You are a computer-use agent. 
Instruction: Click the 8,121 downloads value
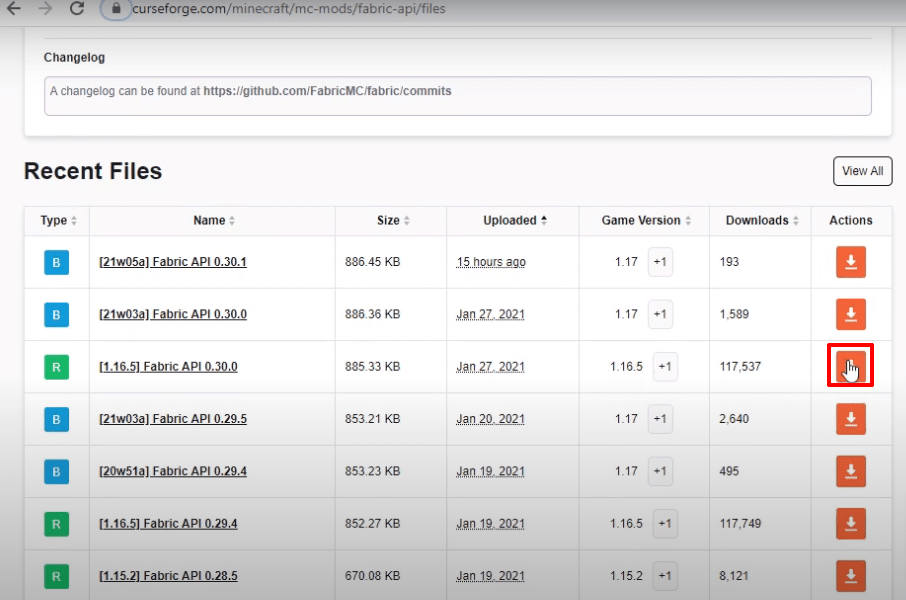pyautogui.click(x=734, y=576)
